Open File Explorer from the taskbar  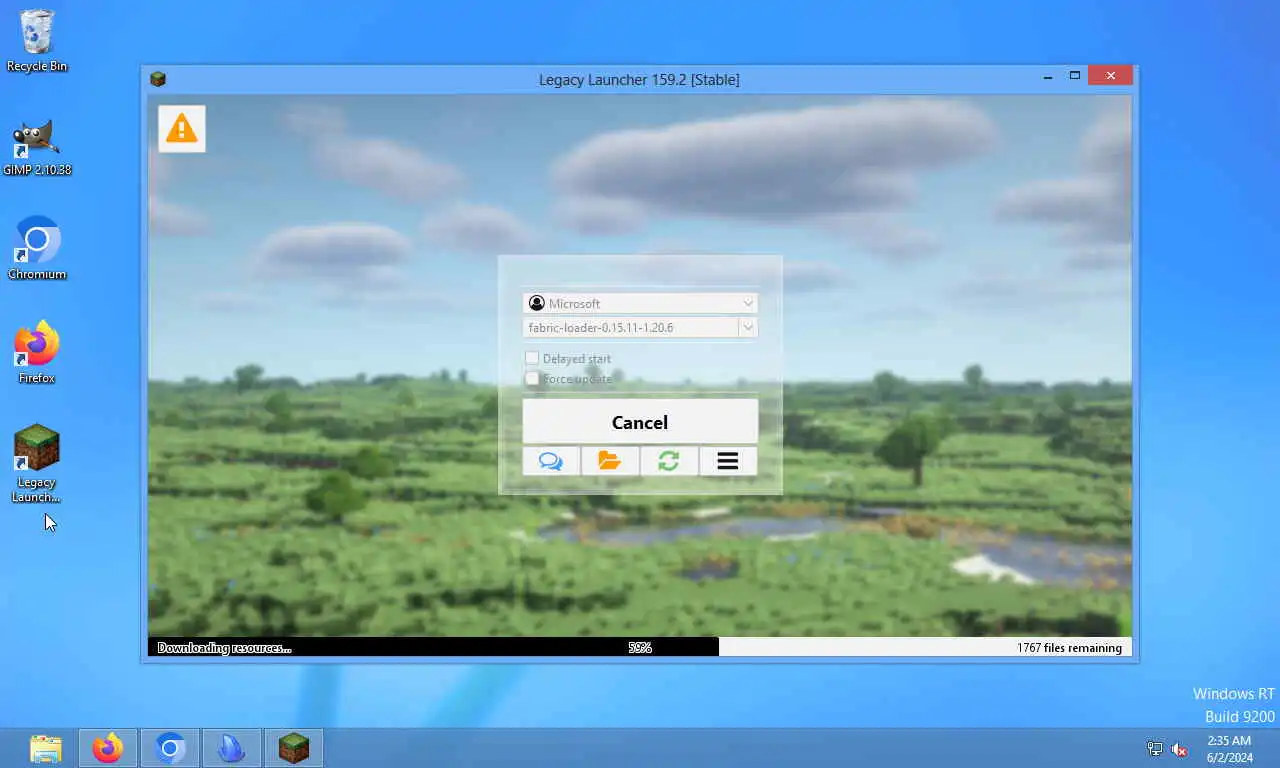46,748
